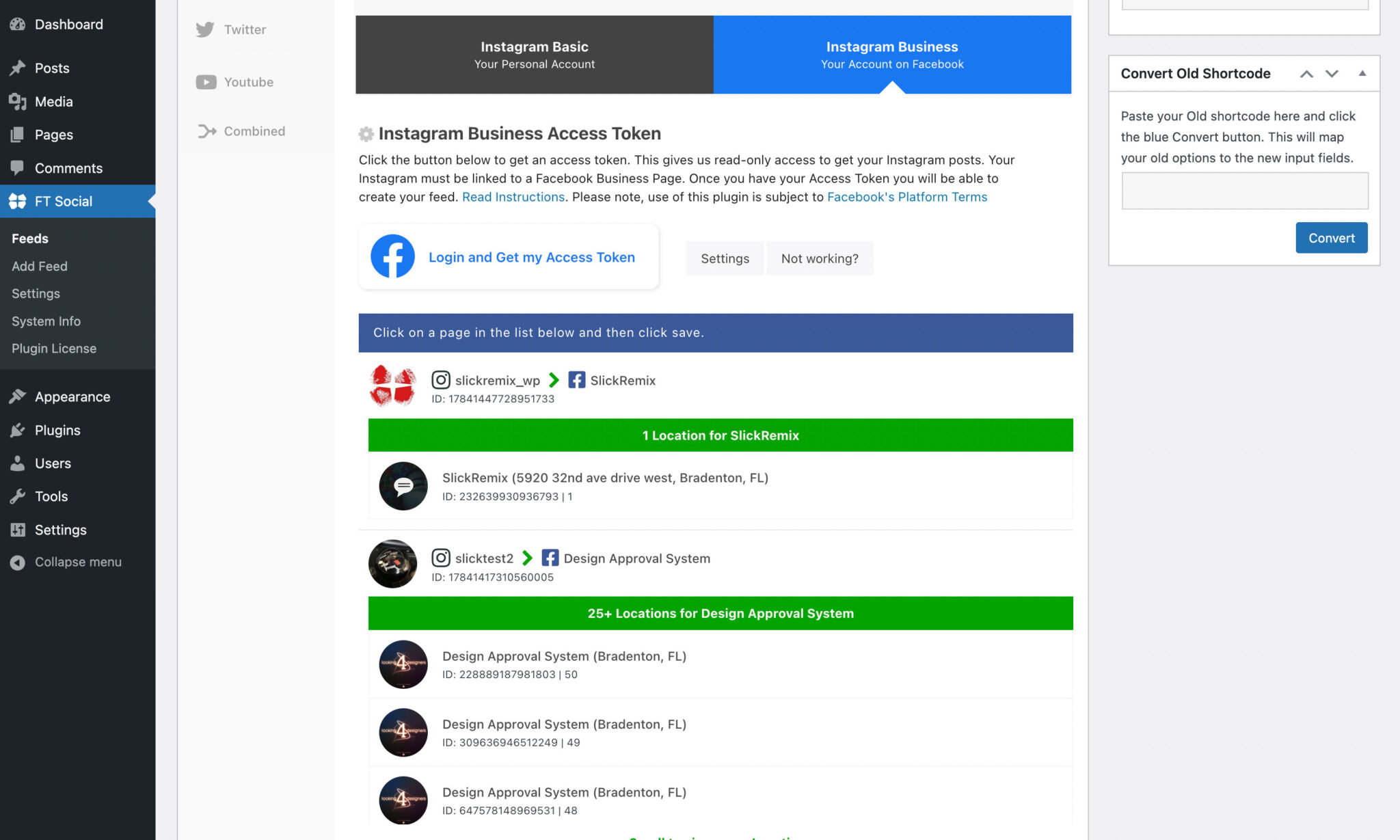Click the Not working? button
The width and height of the screenshot is (1400, 840).
point(820,258)
